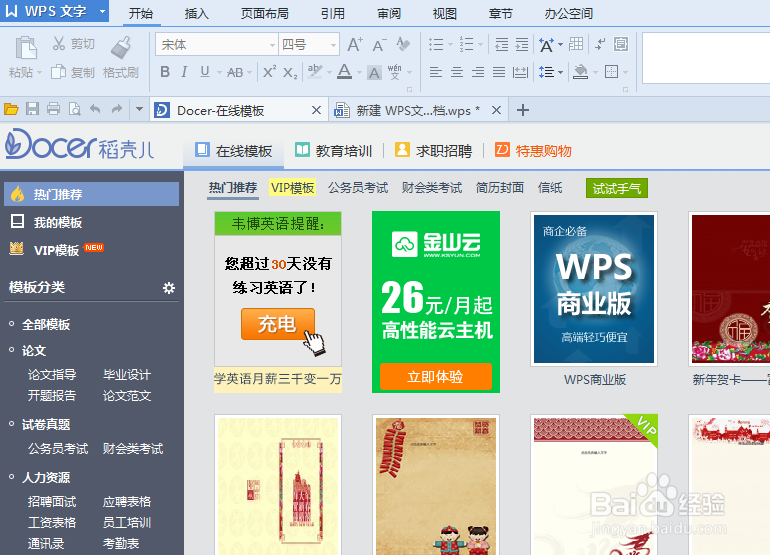Open the font size 四号 dropdown
The width and height of the screenshot is (770, 555).
tap(333, 45)
